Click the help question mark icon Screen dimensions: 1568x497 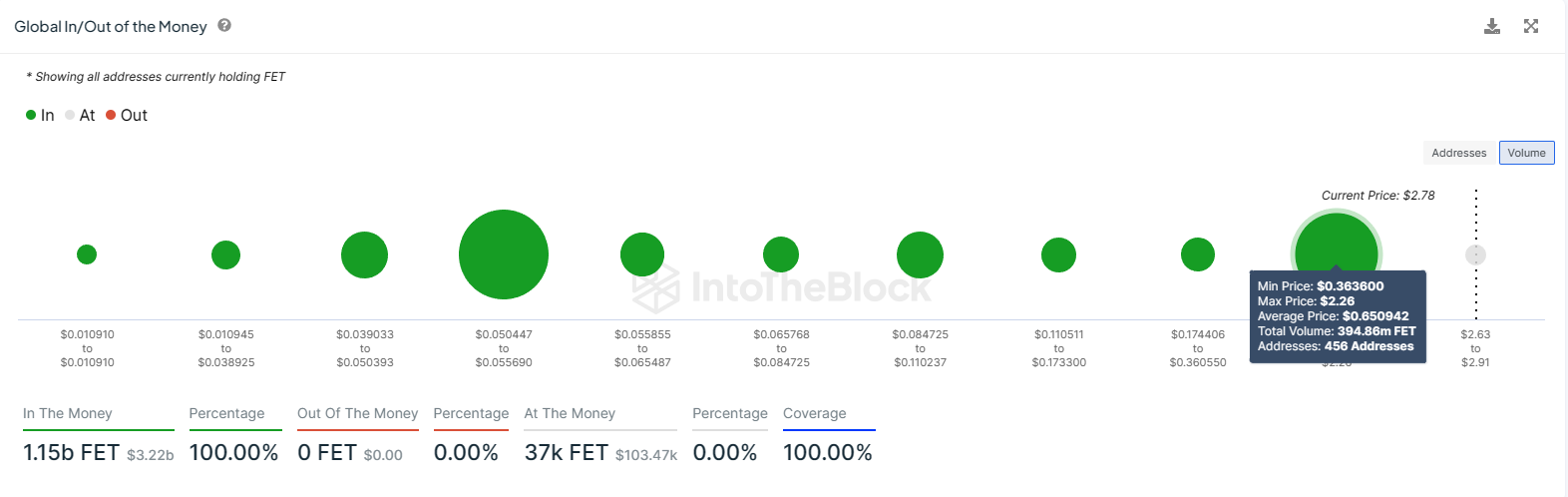click(x=224, y=26)
